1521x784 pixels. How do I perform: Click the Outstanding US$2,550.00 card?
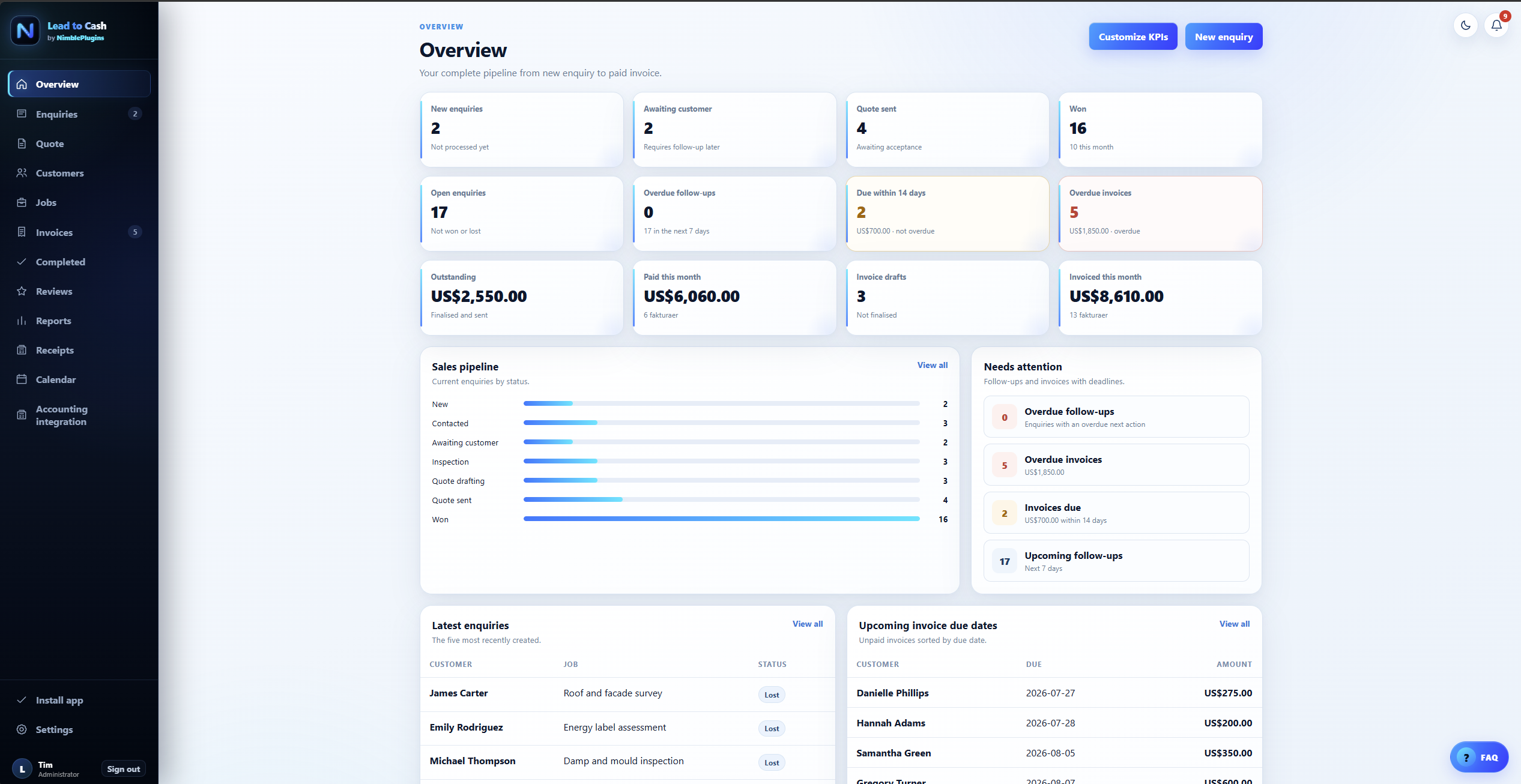pyautogui.click(x=522, y=298)
